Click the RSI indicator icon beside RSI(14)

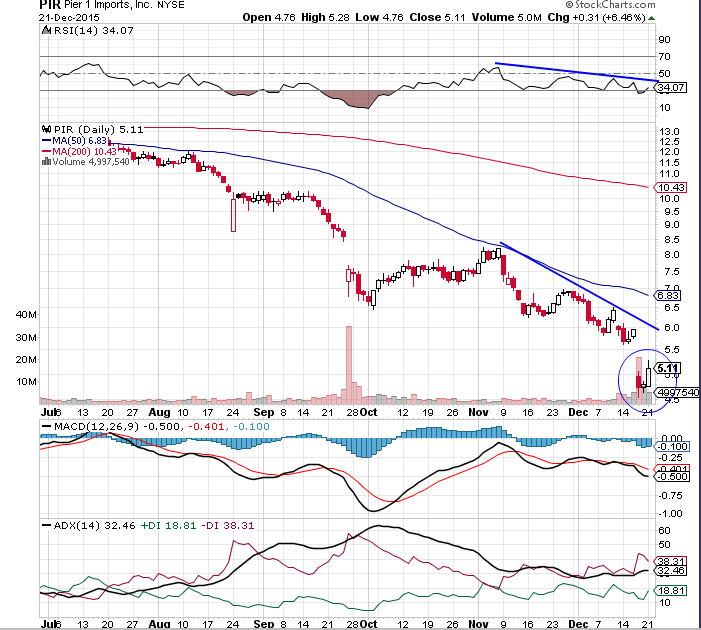coord(46,30)
